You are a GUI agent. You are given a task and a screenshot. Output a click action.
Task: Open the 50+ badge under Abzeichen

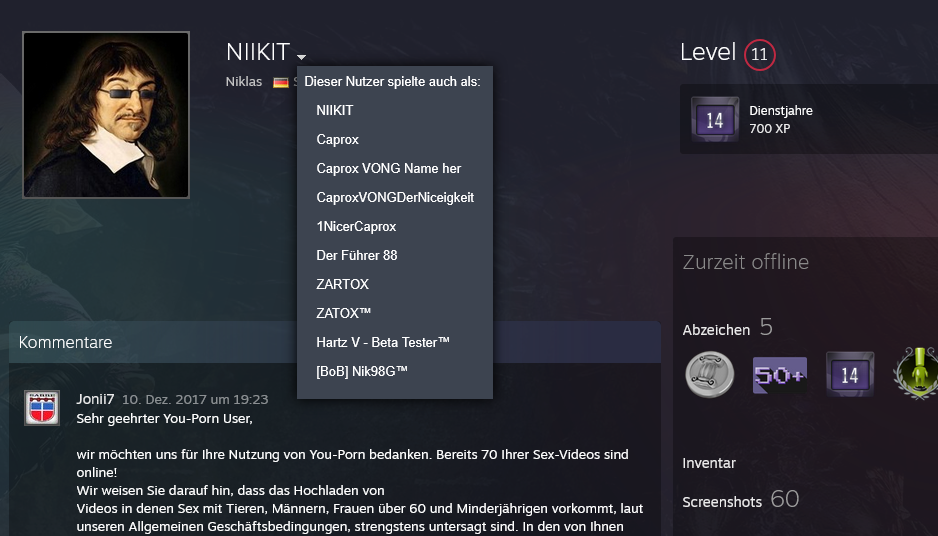[x=779, y=374]
